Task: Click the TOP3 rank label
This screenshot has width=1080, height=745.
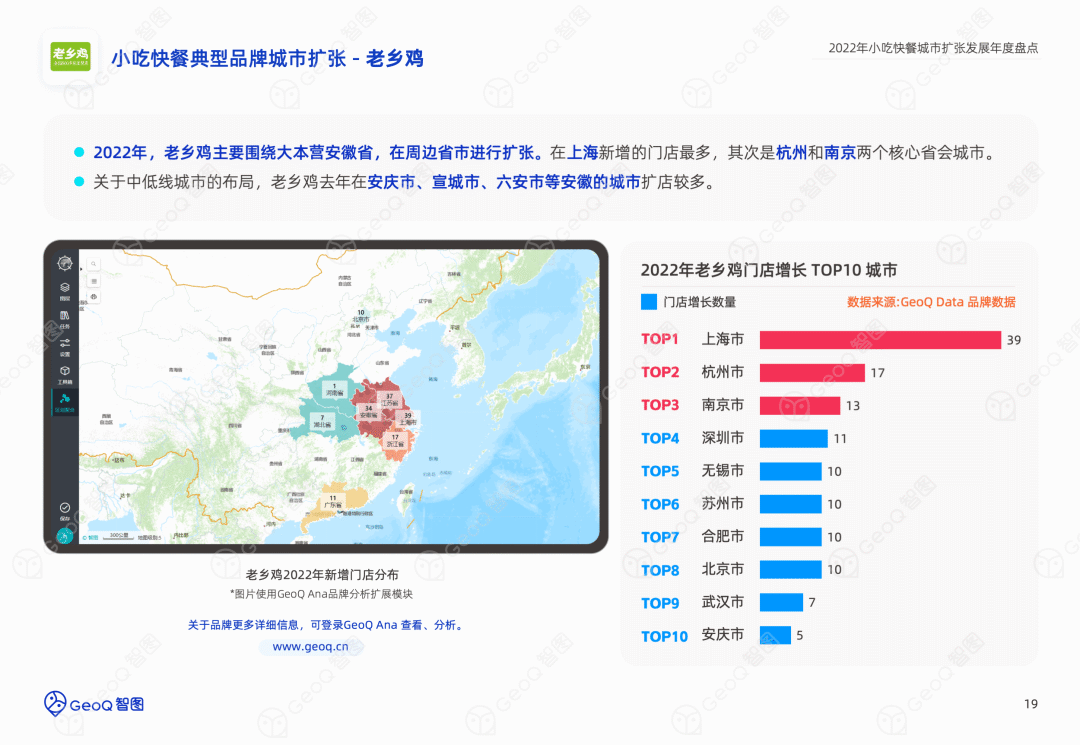Action: point(660,405)
